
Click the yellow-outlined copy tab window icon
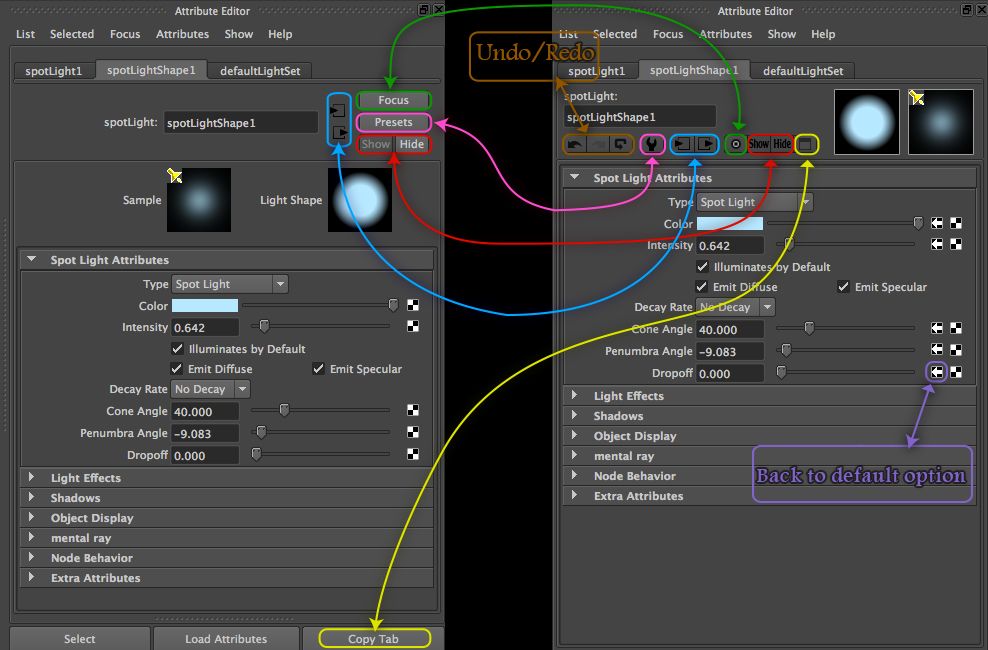806,144
